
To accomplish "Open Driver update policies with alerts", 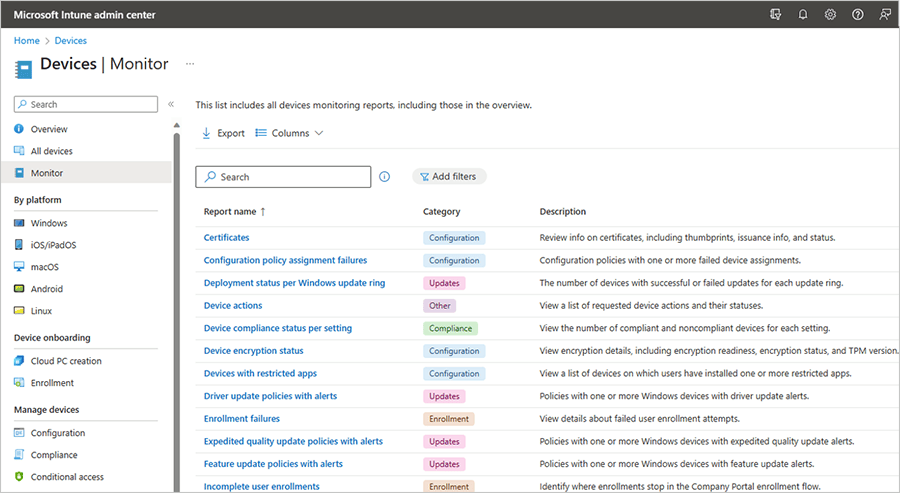I will pos(270,396).
